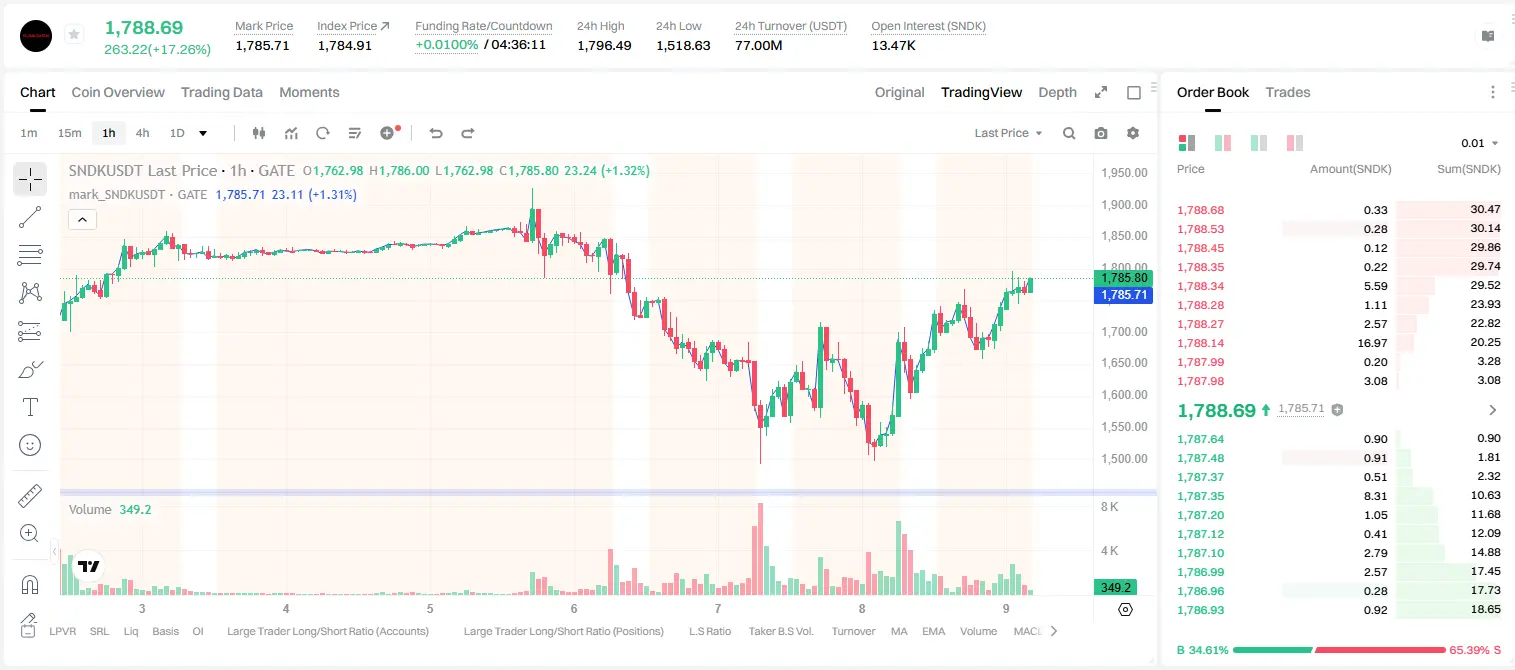Collapse the indicator legend chevron
The image size is (1515, 670).
(x=82, y=219)
